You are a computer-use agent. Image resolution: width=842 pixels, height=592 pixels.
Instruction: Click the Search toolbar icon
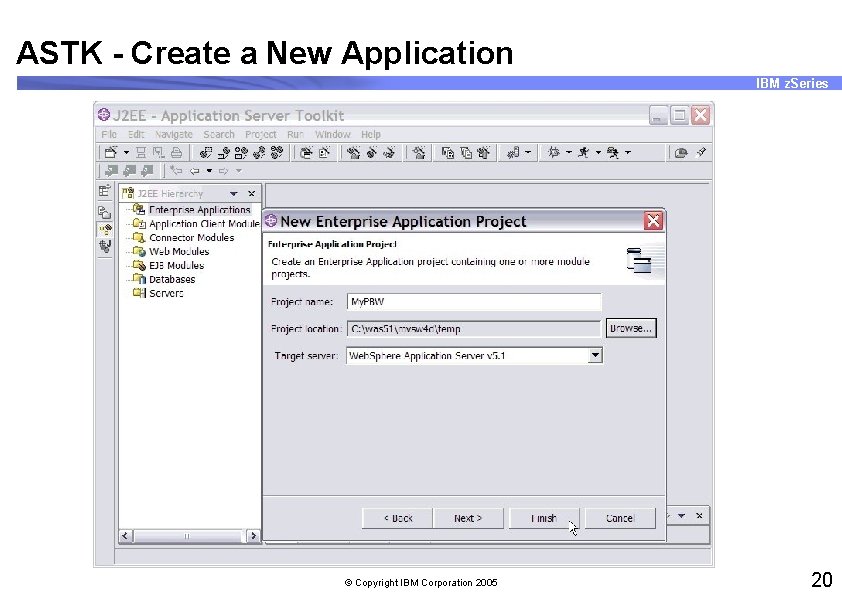218,133
